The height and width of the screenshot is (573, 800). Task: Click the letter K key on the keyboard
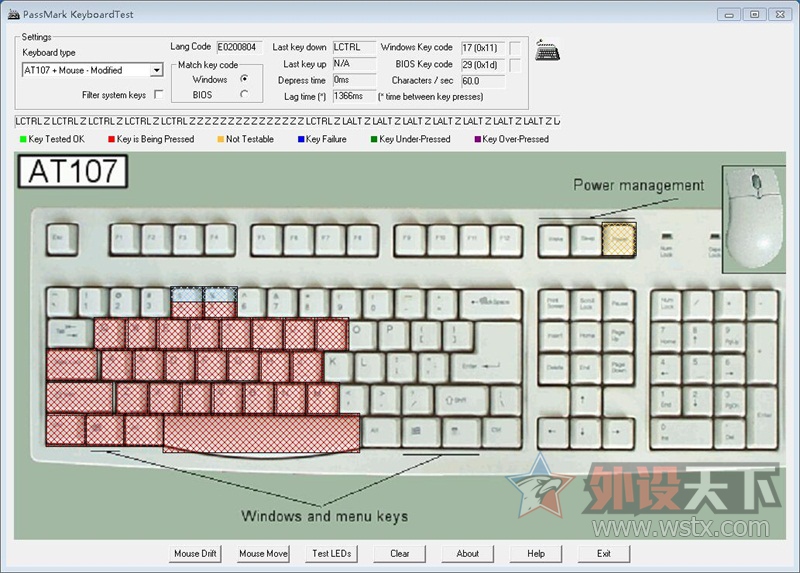click(339, 366)
